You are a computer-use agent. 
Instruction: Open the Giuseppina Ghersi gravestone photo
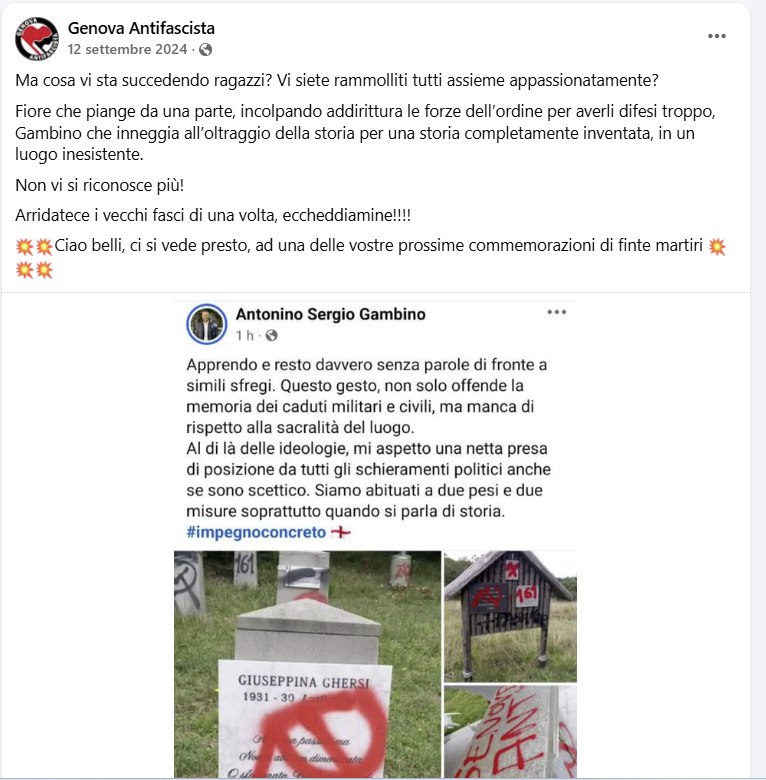(307, 664)
